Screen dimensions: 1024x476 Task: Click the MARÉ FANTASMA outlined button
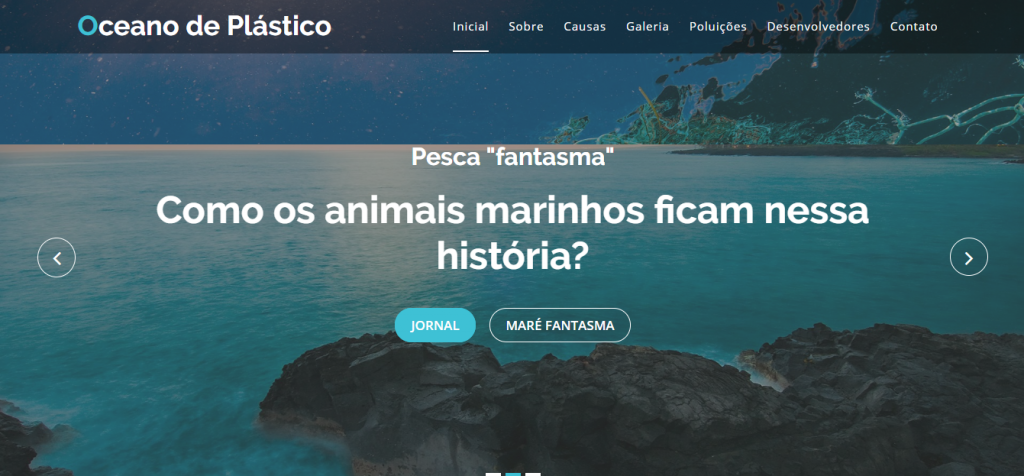(560, 325)
